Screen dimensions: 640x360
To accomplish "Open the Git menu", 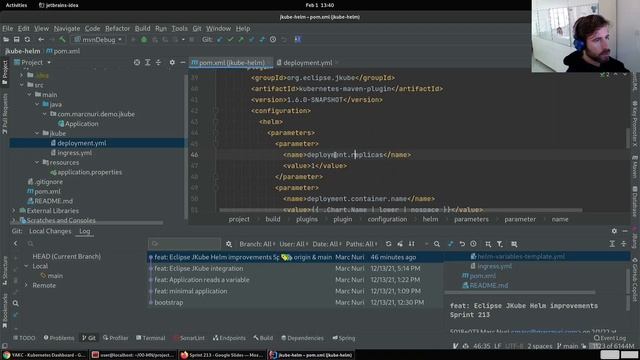I will (197, 29).
